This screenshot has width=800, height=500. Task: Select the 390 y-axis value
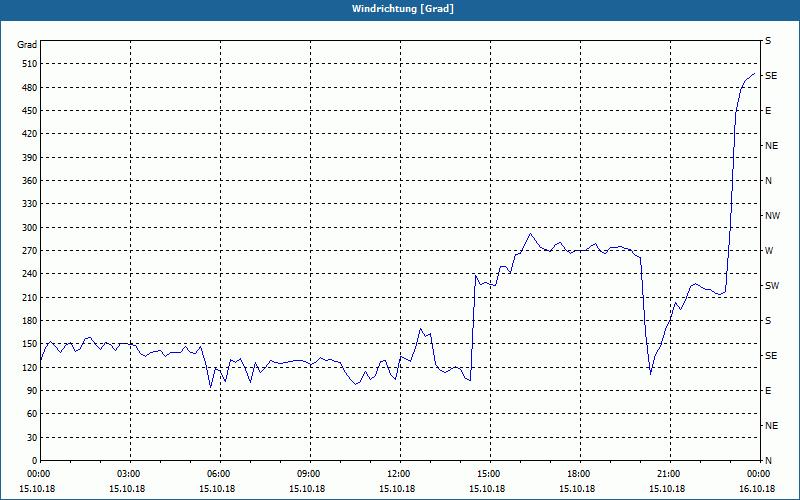point(30,158)
